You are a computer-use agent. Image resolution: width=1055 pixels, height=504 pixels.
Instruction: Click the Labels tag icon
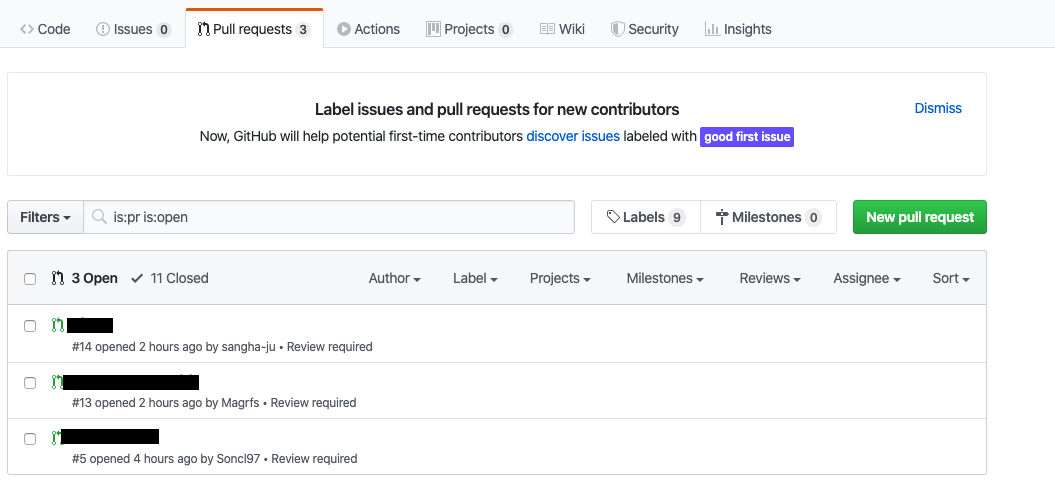pyautogui.click(x=613, y=217)
